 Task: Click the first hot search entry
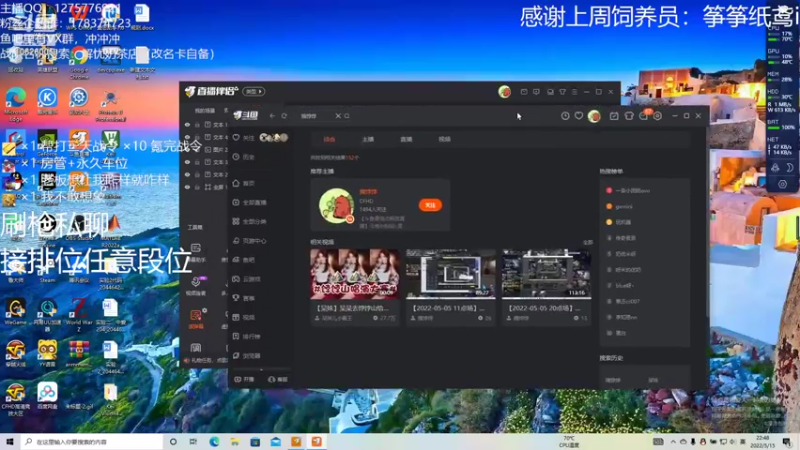tap(633, 191)
